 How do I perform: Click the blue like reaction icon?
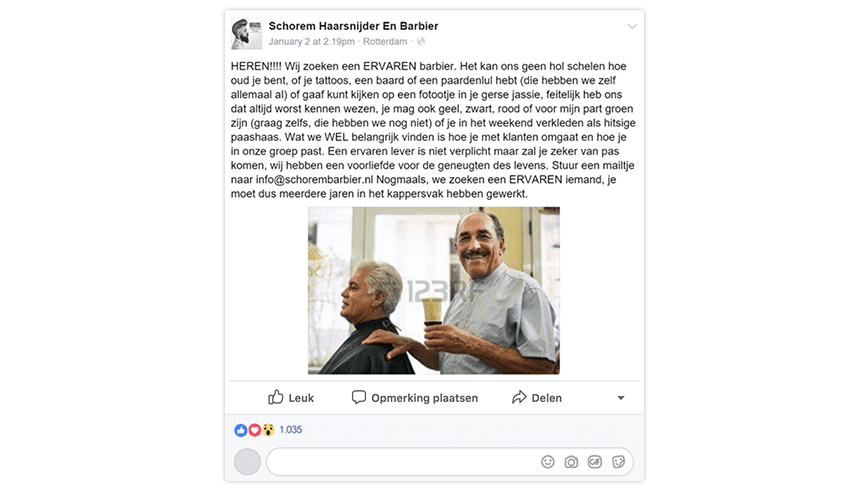pos(241,430)
